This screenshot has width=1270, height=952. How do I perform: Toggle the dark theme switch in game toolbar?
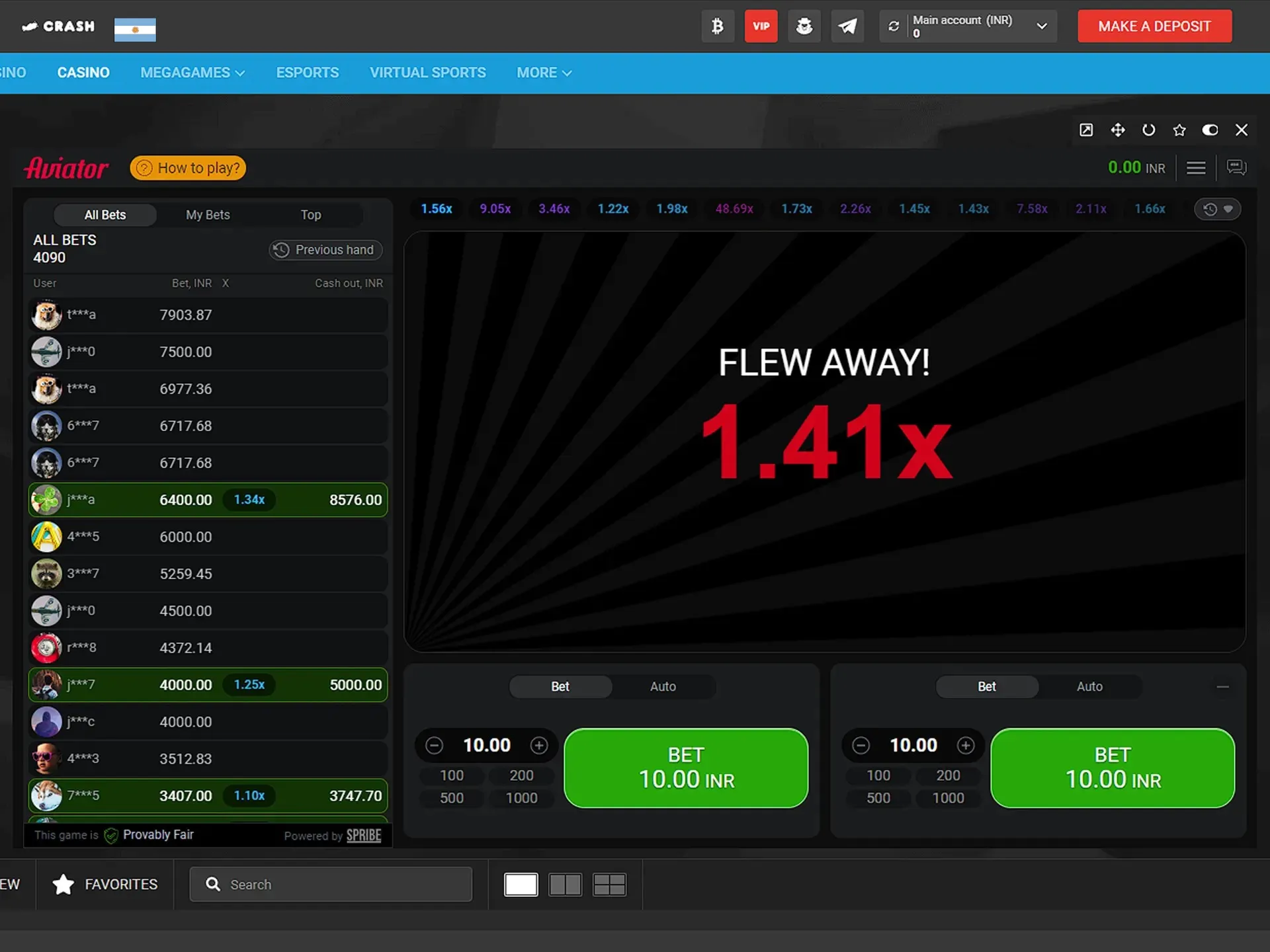pyautogui.click(x=1210, y=130)
